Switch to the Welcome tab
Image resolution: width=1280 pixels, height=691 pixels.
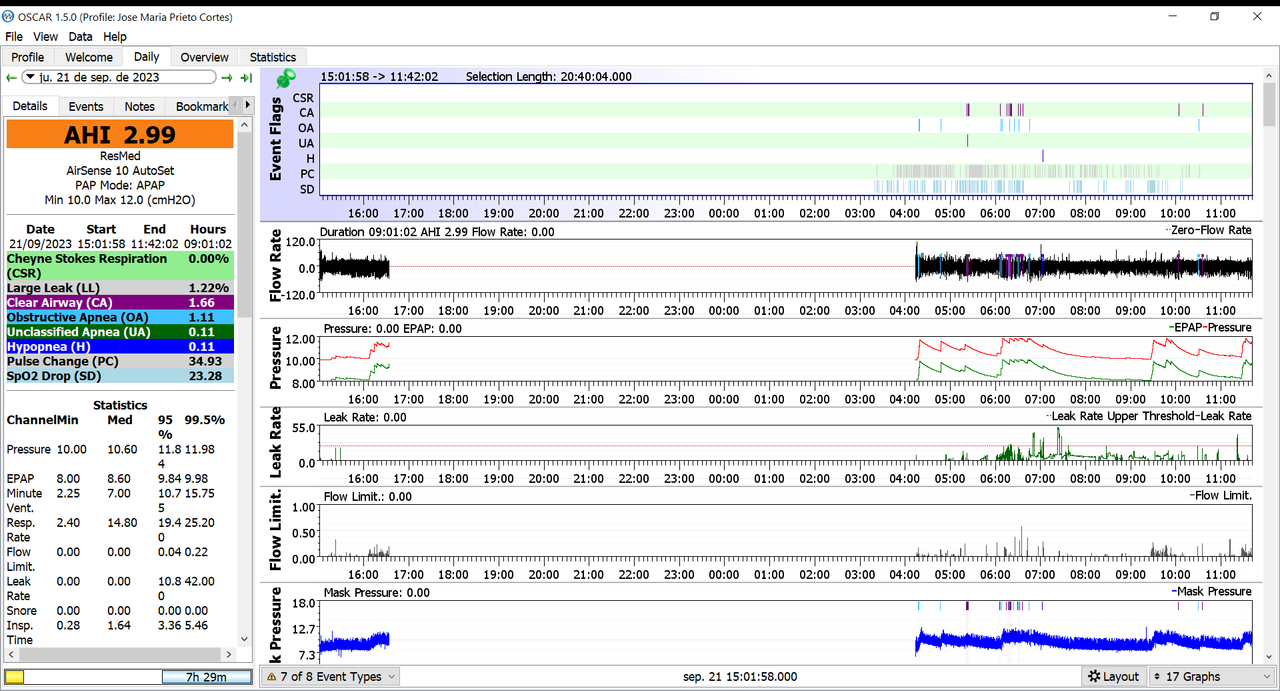click(89, 57)
